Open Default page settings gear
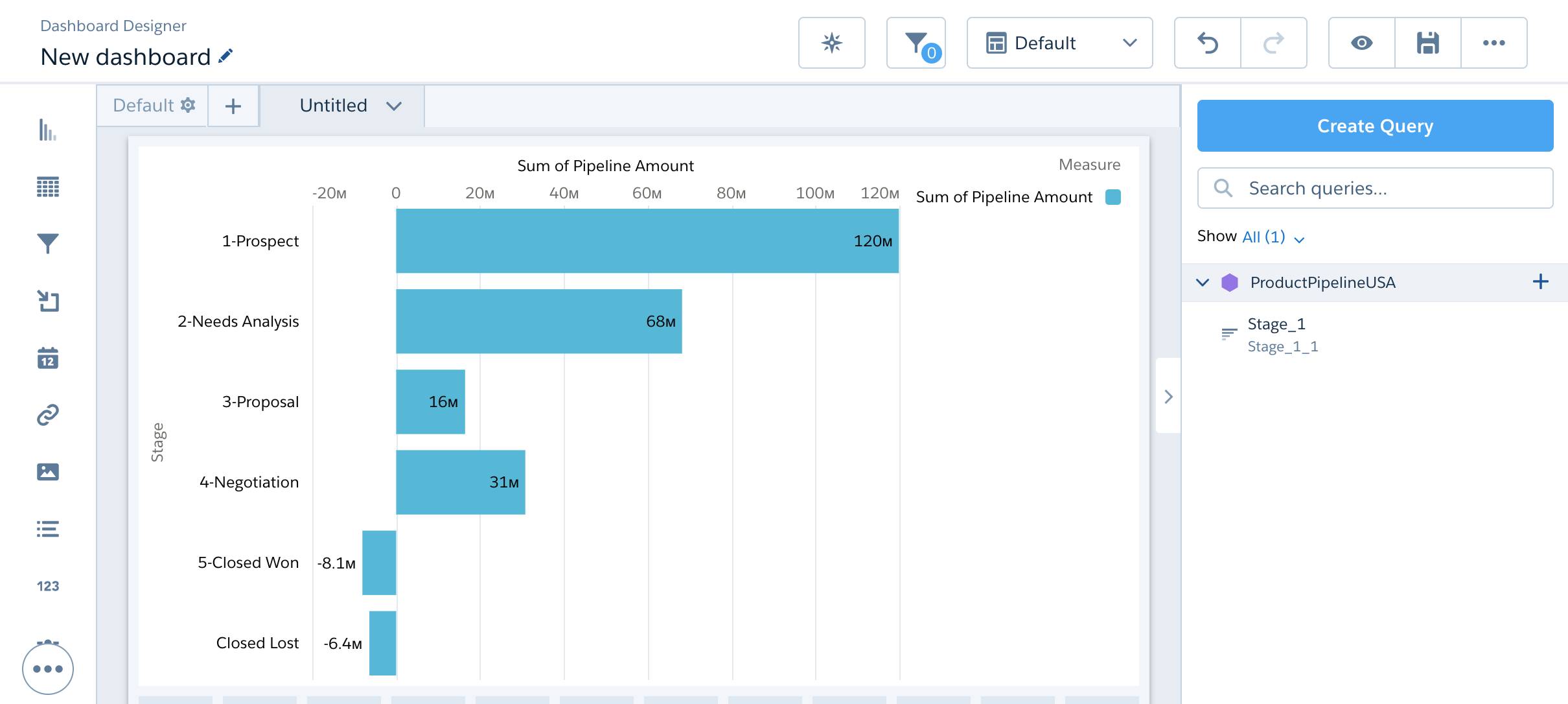This screenshot has height=704, width=1568. tap(188, 105)
